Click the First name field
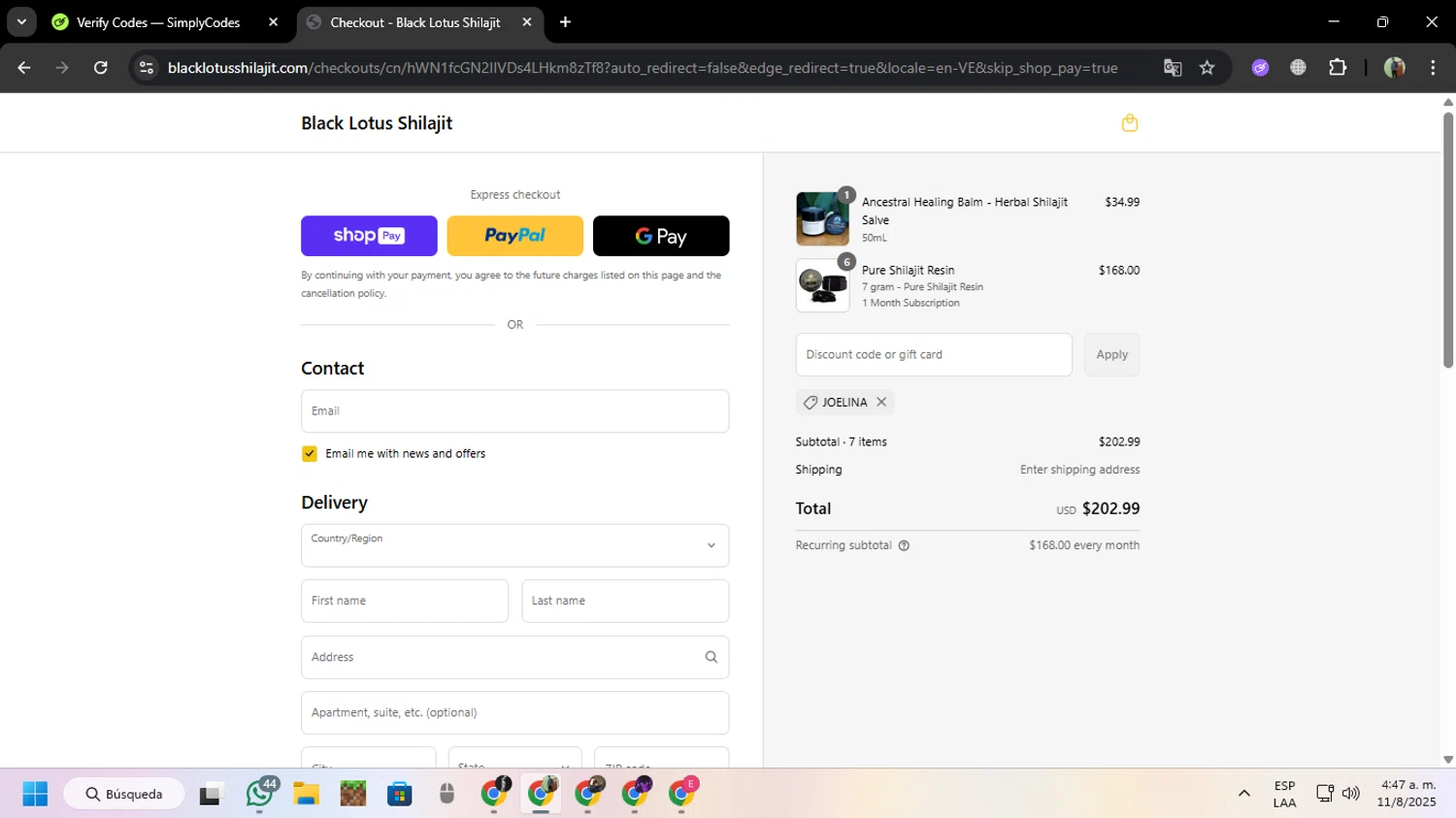 [x=405, y=601]
